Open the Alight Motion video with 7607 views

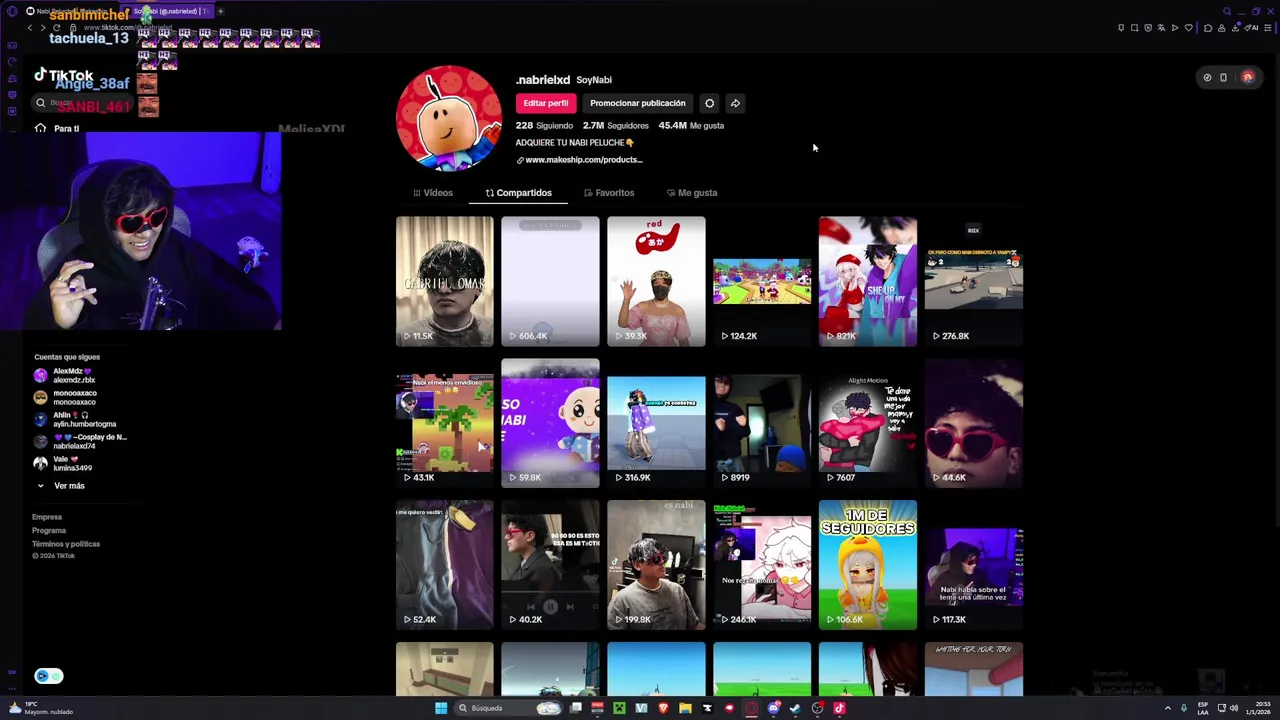pyautogui.click(x=868, y=423)
